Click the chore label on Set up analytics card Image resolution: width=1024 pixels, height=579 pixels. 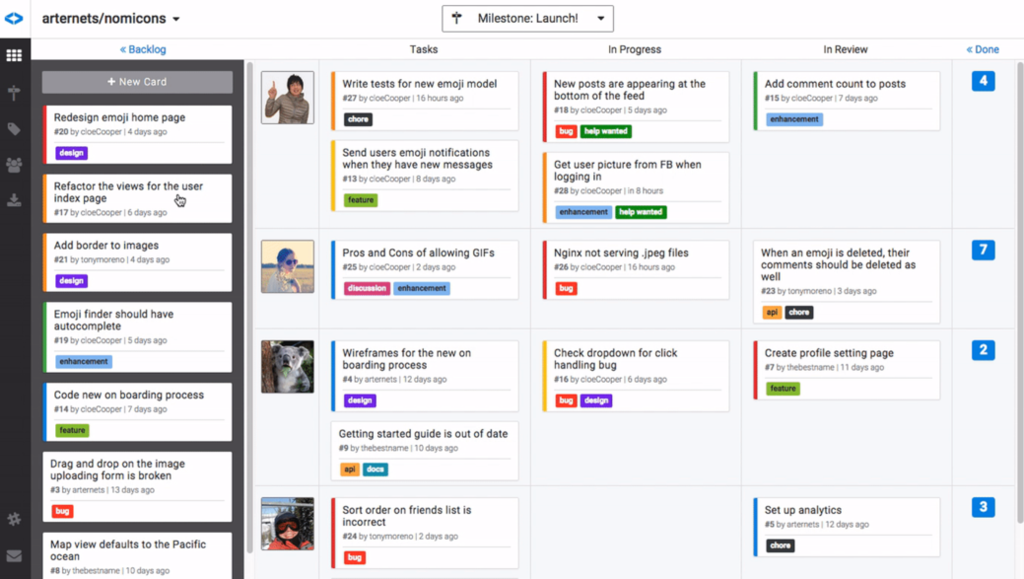pos(780,546)
